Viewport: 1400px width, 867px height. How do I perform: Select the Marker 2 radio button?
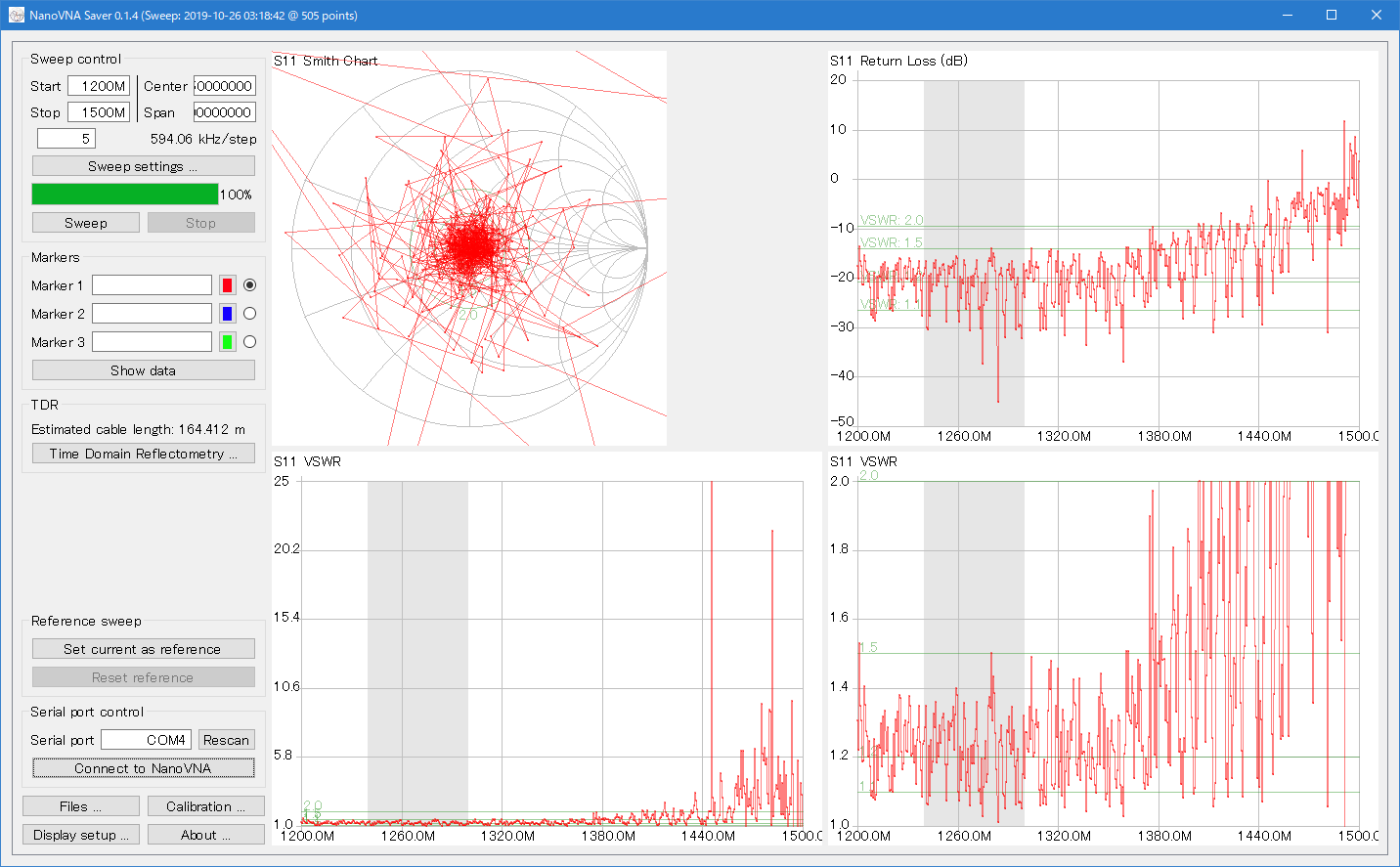(250, 314)
